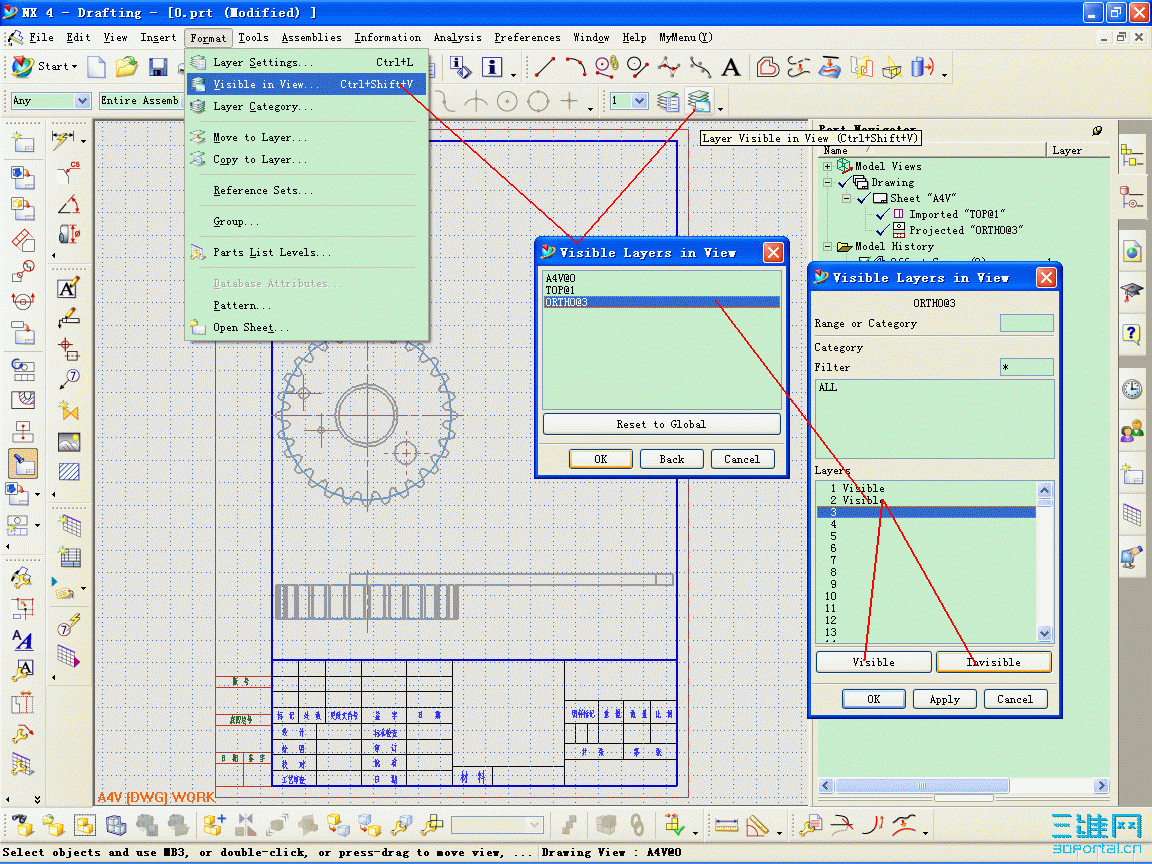Click the Roles people icon in sidebar

[1131, 432]
